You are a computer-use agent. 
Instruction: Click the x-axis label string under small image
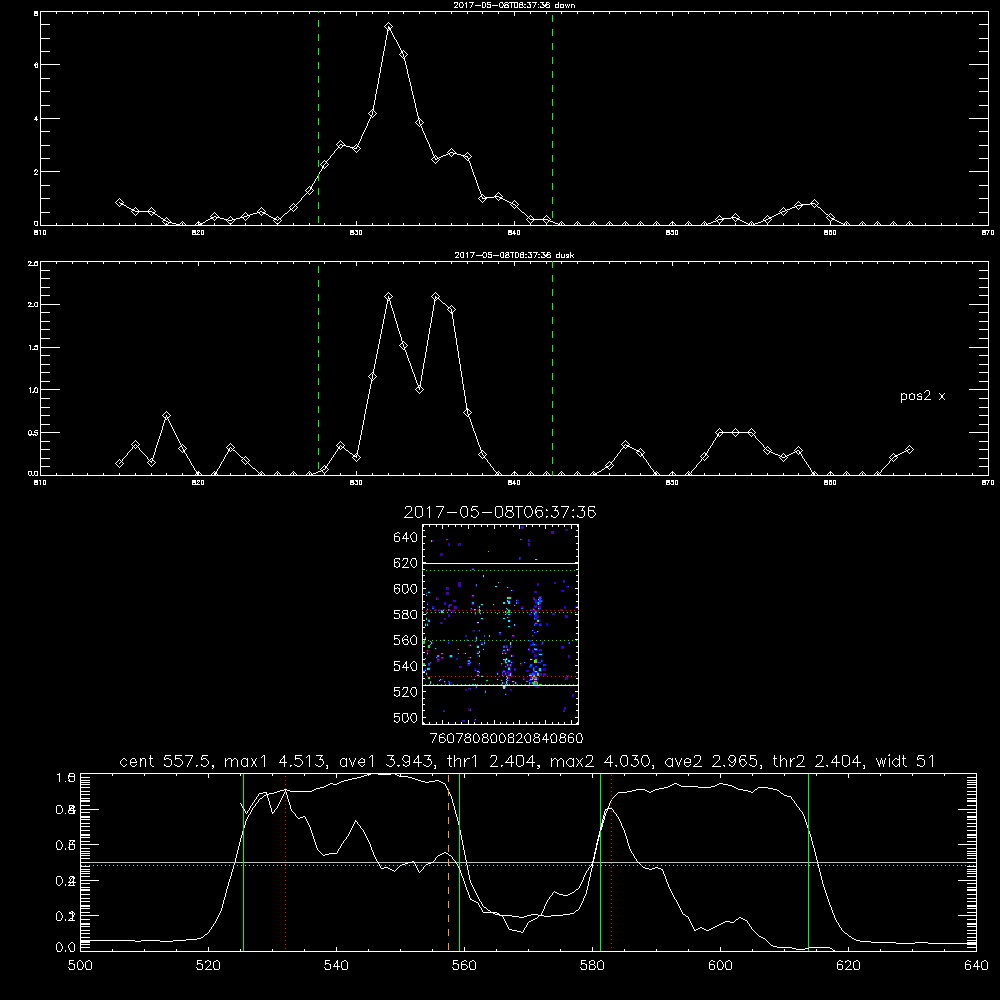pyautogui.click(x=506, y=738)
